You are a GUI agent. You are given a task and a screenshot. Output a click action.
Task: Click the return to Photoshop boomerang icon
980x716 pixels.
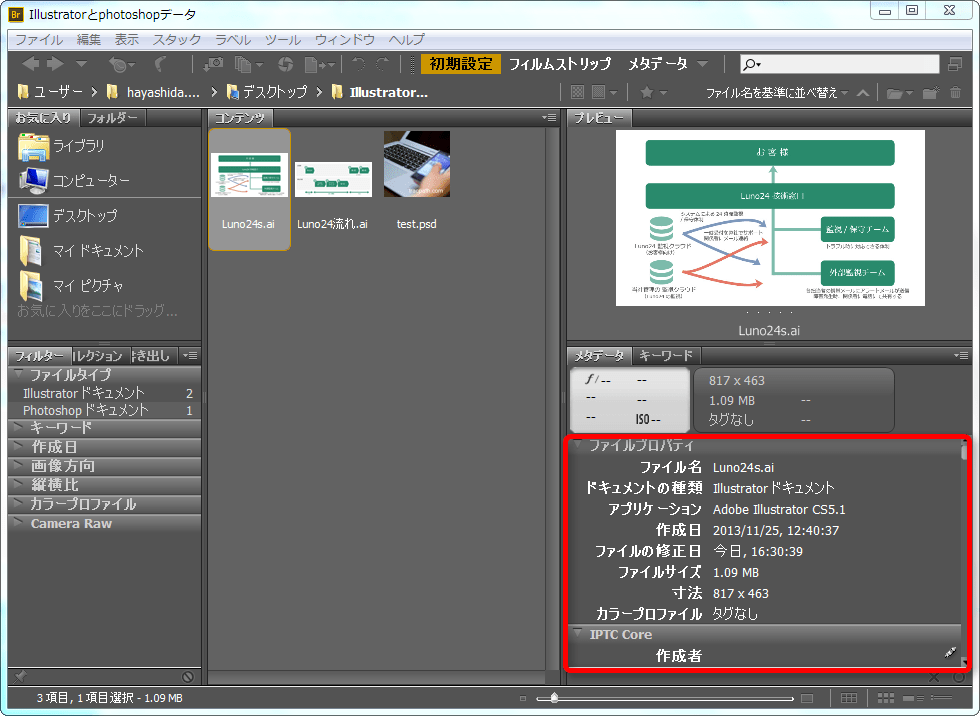click(x=161, y=64)
